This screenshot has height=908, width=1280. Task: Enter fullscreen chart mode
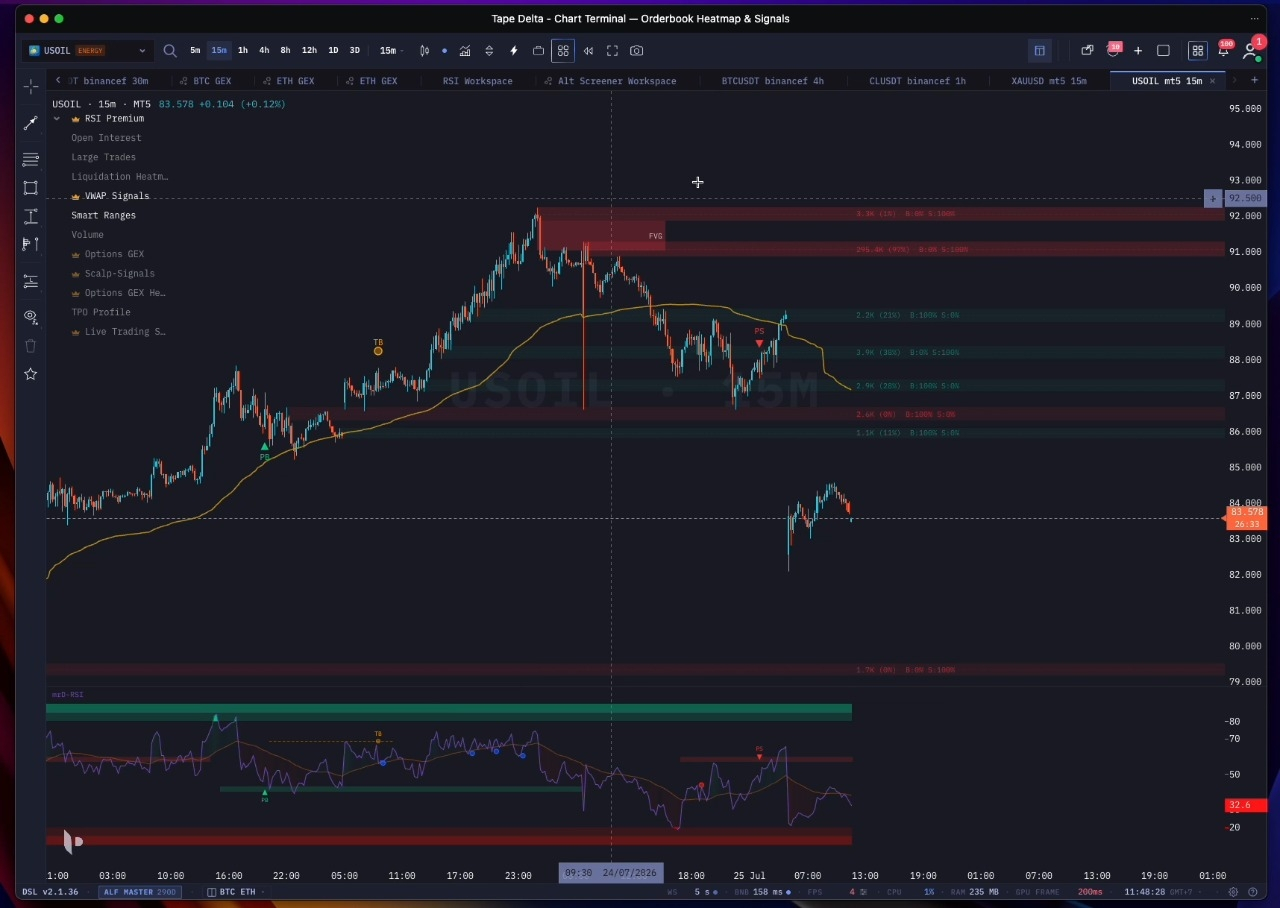tap(612, 51)
